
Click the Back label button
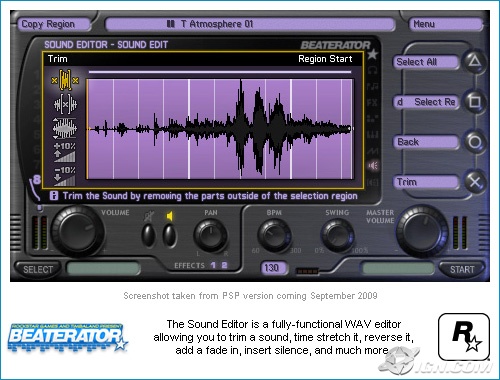(x=426, y=142)
